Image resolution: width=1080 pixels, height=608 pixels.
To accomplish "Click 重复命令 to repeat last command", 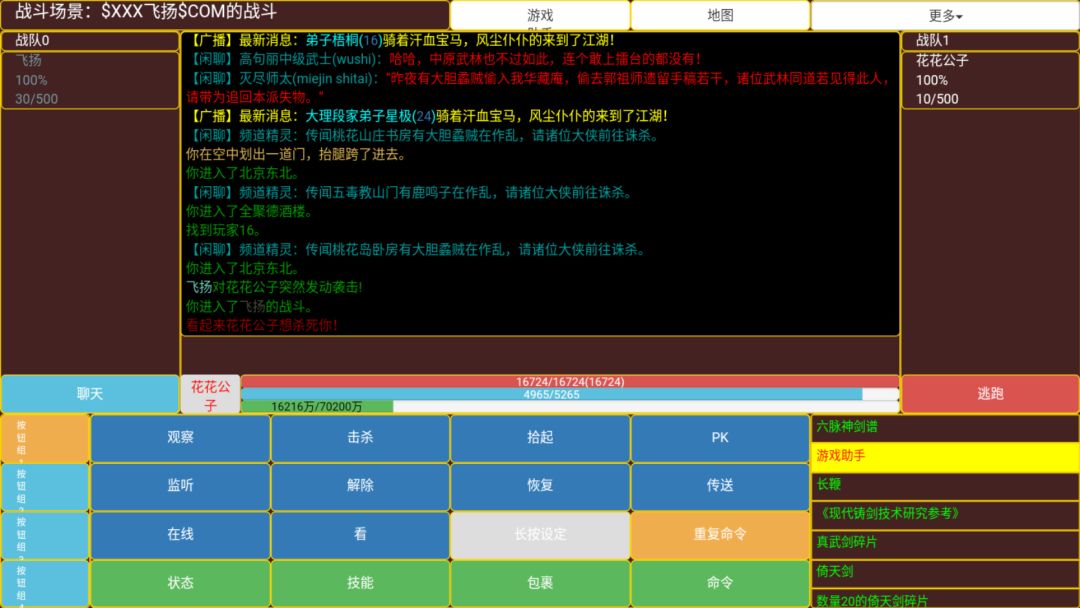I will (x=719, y=534).
